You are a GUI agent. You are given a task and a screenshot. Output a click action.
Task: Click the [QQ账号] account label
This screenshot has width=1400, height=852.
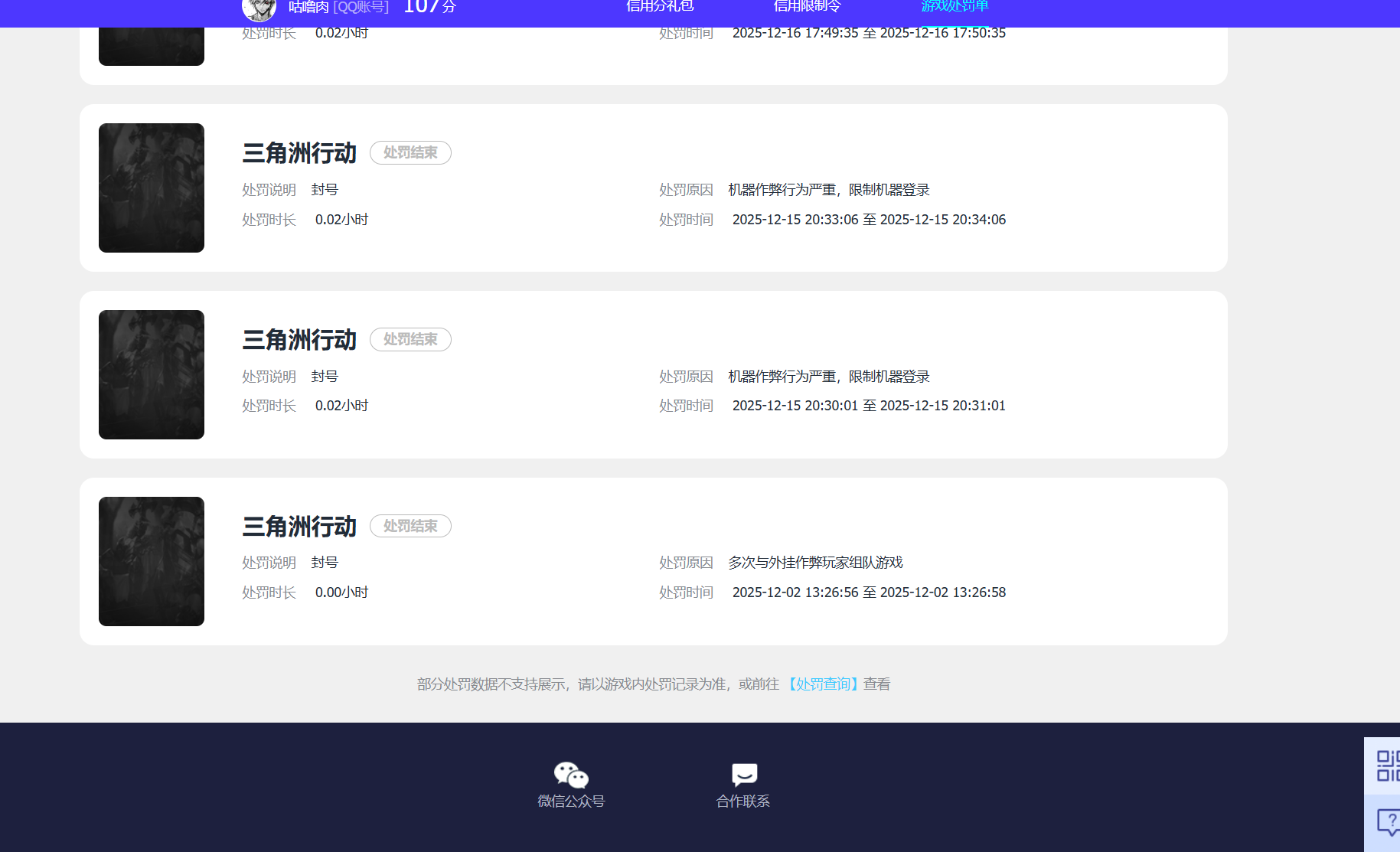click(361, 8)
